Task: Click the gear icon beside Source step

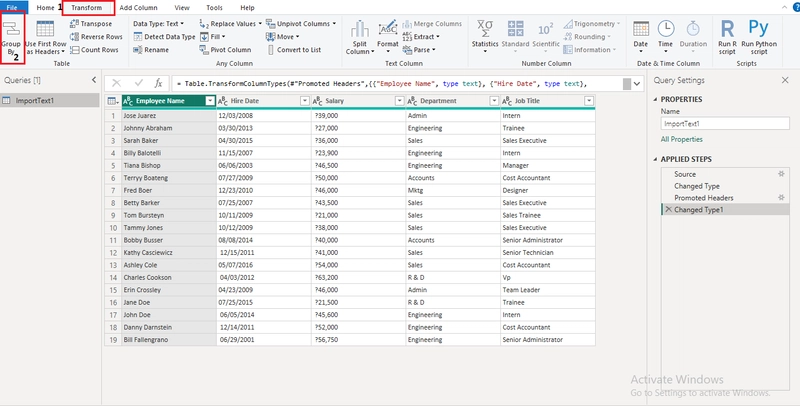Action: (781, 174)
